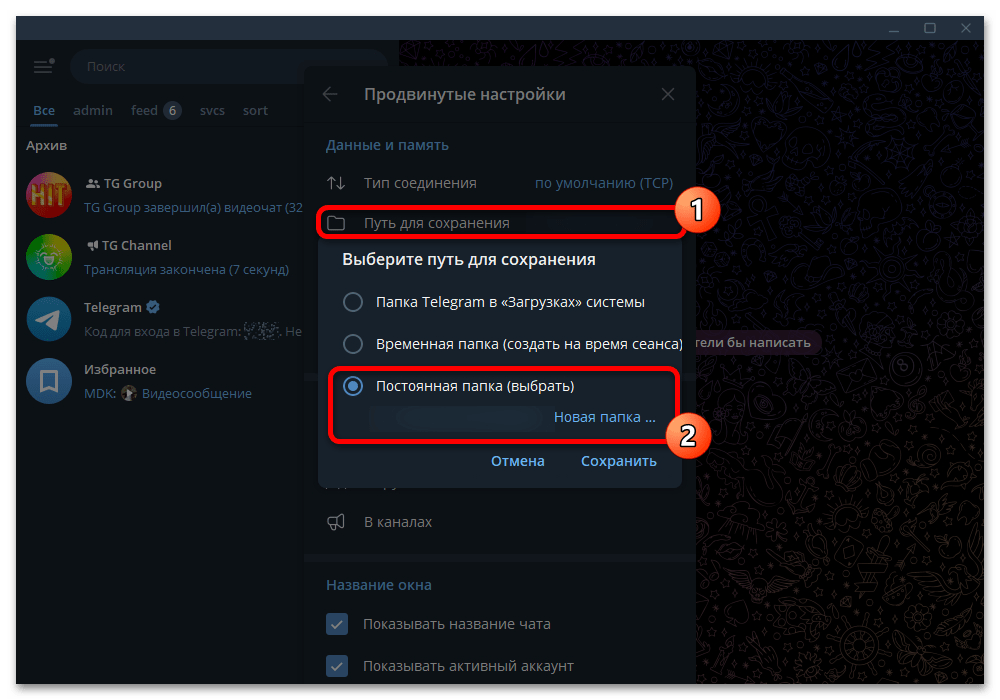Open the Telegram service chat avatar

tap(49, 319)
